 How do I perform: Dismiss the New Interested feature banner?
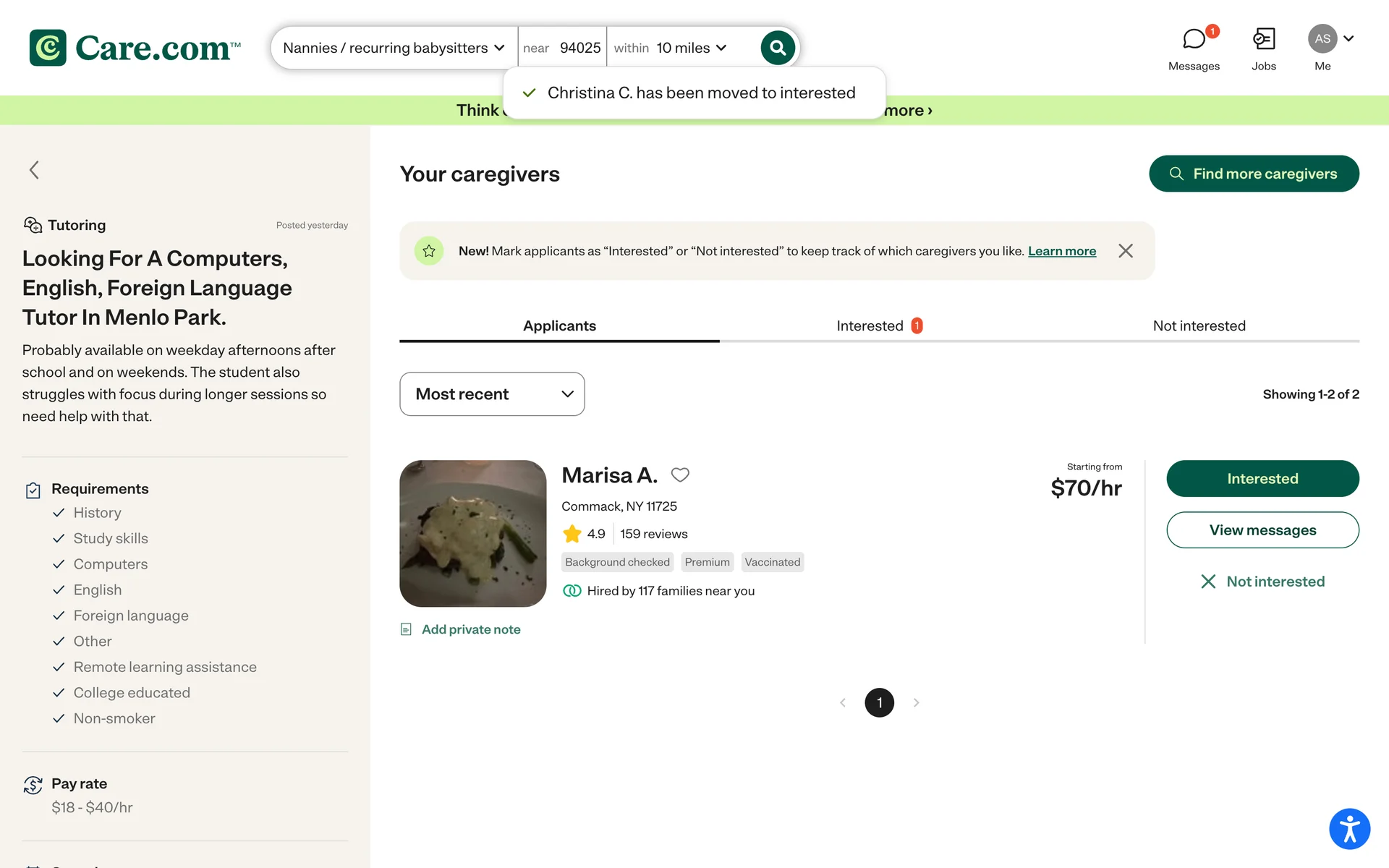tap(1125, 251)
